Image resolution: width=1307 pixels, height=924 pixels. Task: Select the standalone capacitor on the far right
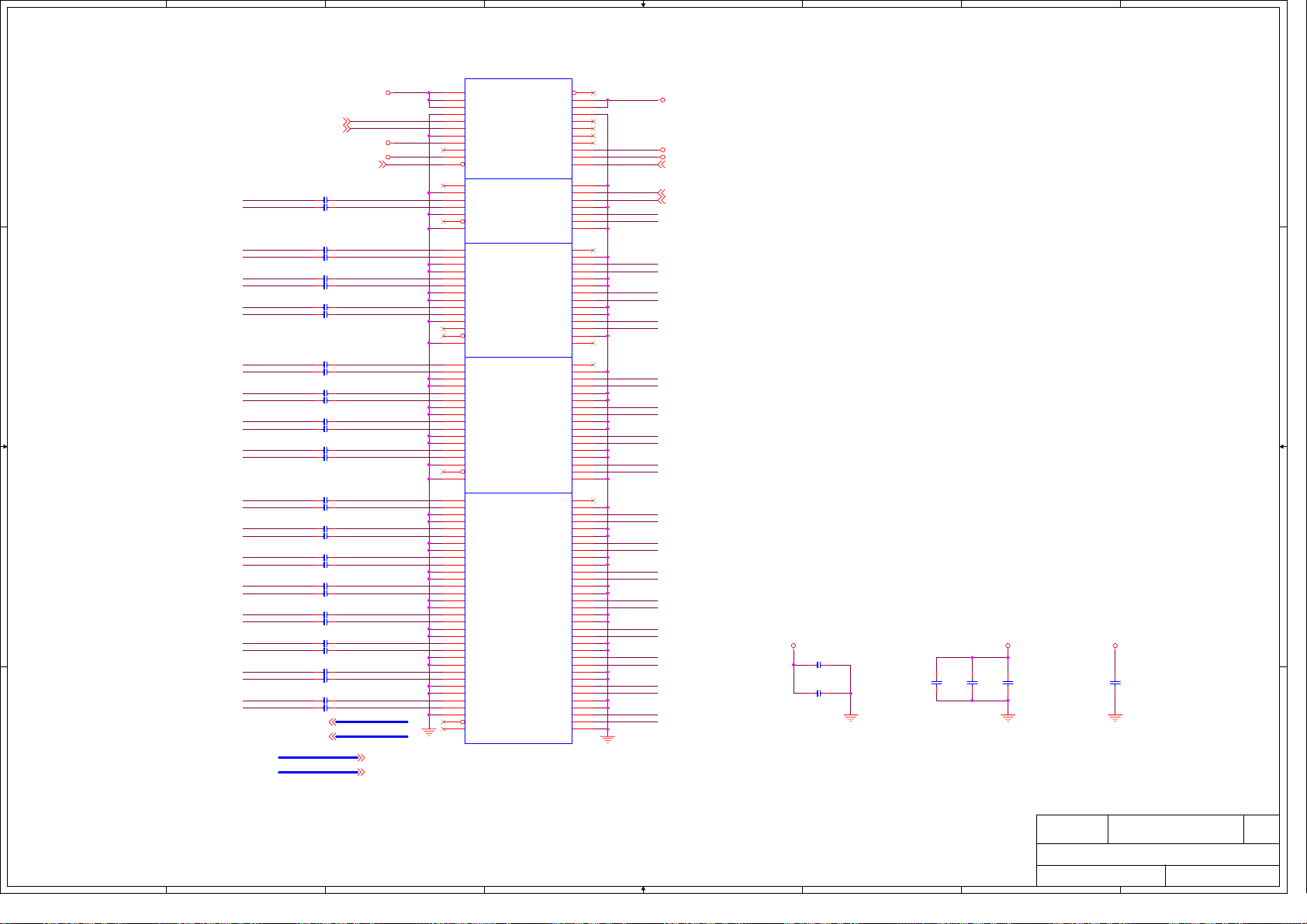point(1115,683)
